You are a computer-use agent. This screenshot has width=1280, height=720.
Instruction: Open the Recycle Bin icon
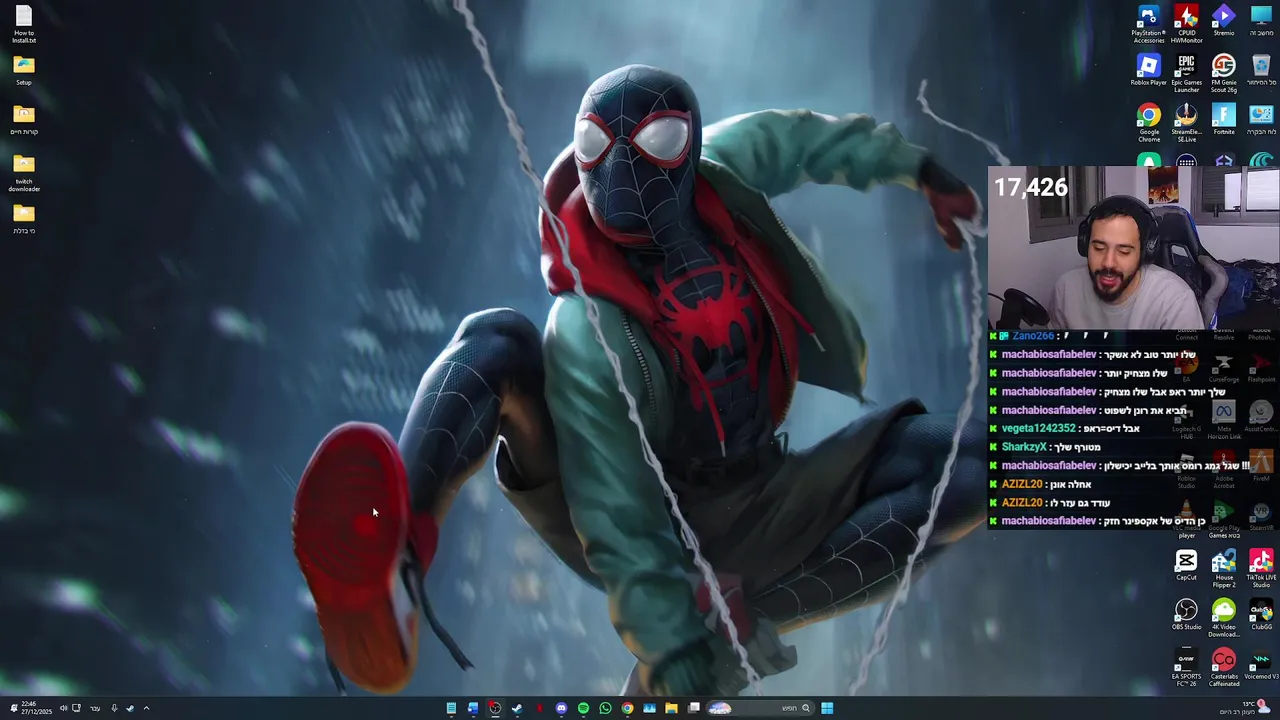1261,70
